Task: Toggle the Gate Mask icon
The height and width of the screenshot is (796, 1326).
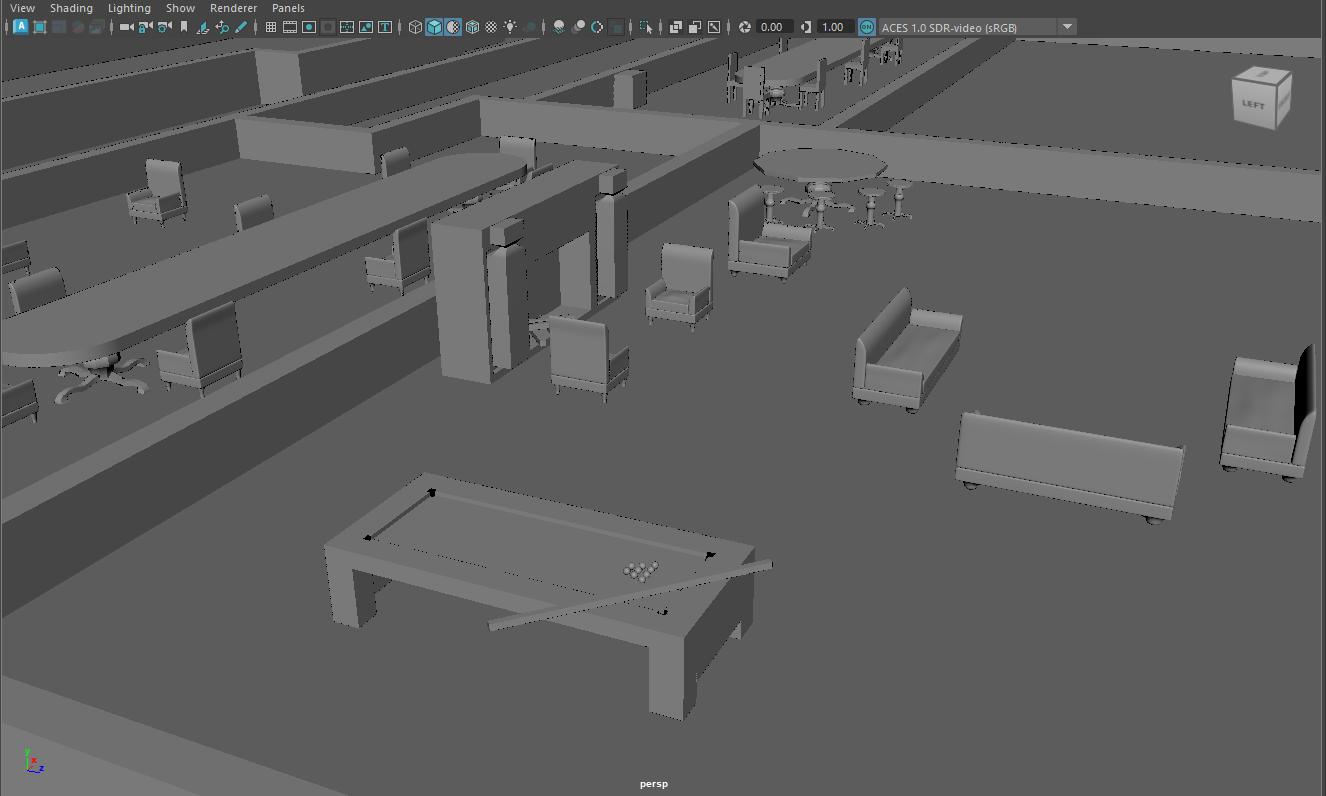Action: coord(328,27)
